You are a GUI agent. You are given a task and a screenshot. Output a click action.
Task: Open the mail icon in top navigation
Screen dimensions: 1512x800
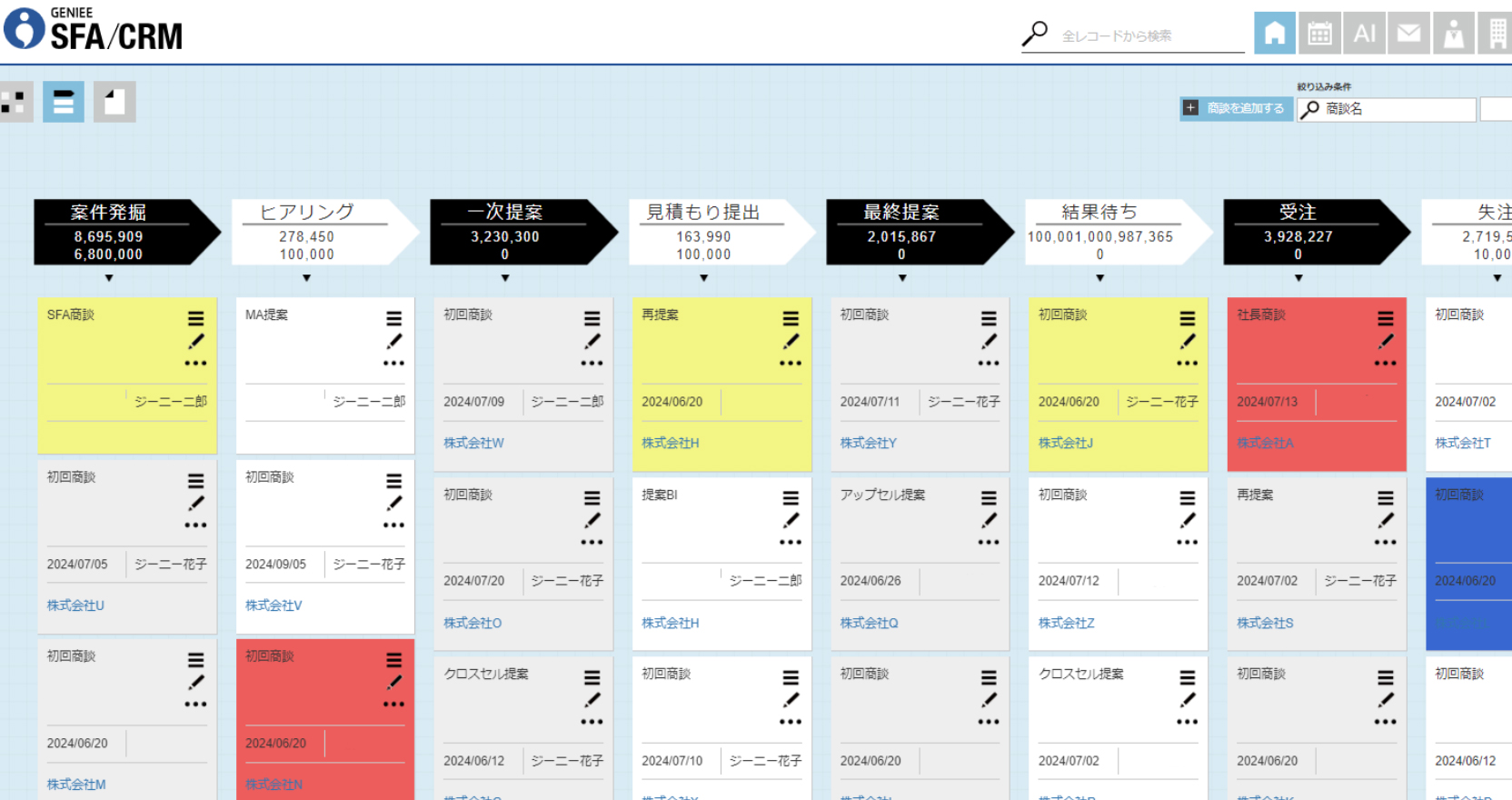tap(1408, 34)
